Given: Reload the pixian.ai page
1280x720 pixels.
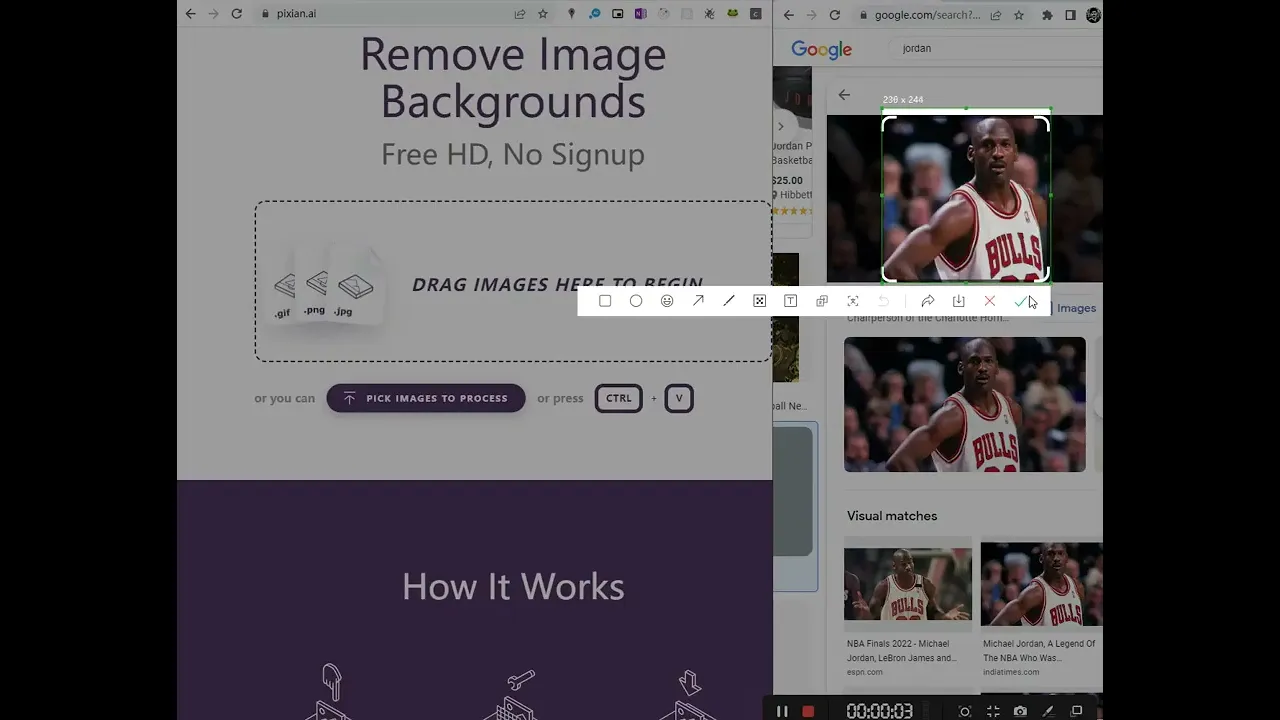Looking at the screenshot, I should point(237,14).
